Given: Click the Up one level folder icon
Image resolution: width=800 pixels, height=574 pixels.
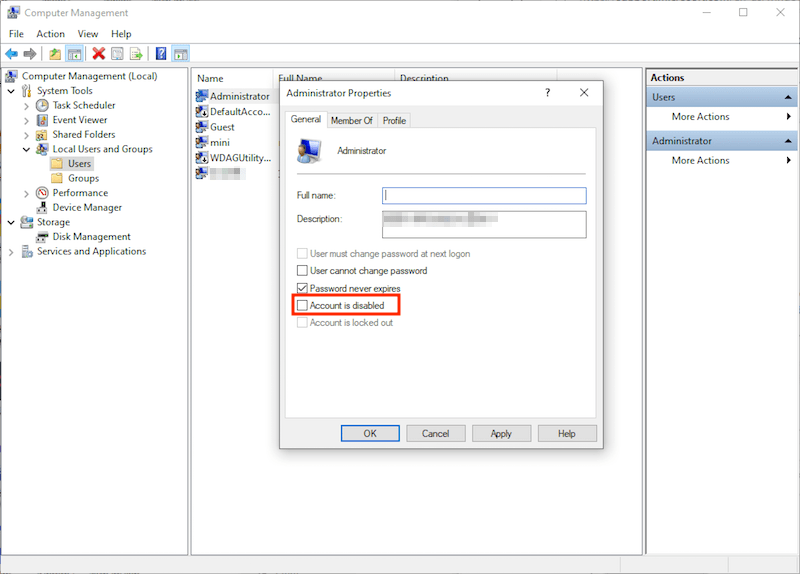Looking at the screenshot, I should coord(55,54).
